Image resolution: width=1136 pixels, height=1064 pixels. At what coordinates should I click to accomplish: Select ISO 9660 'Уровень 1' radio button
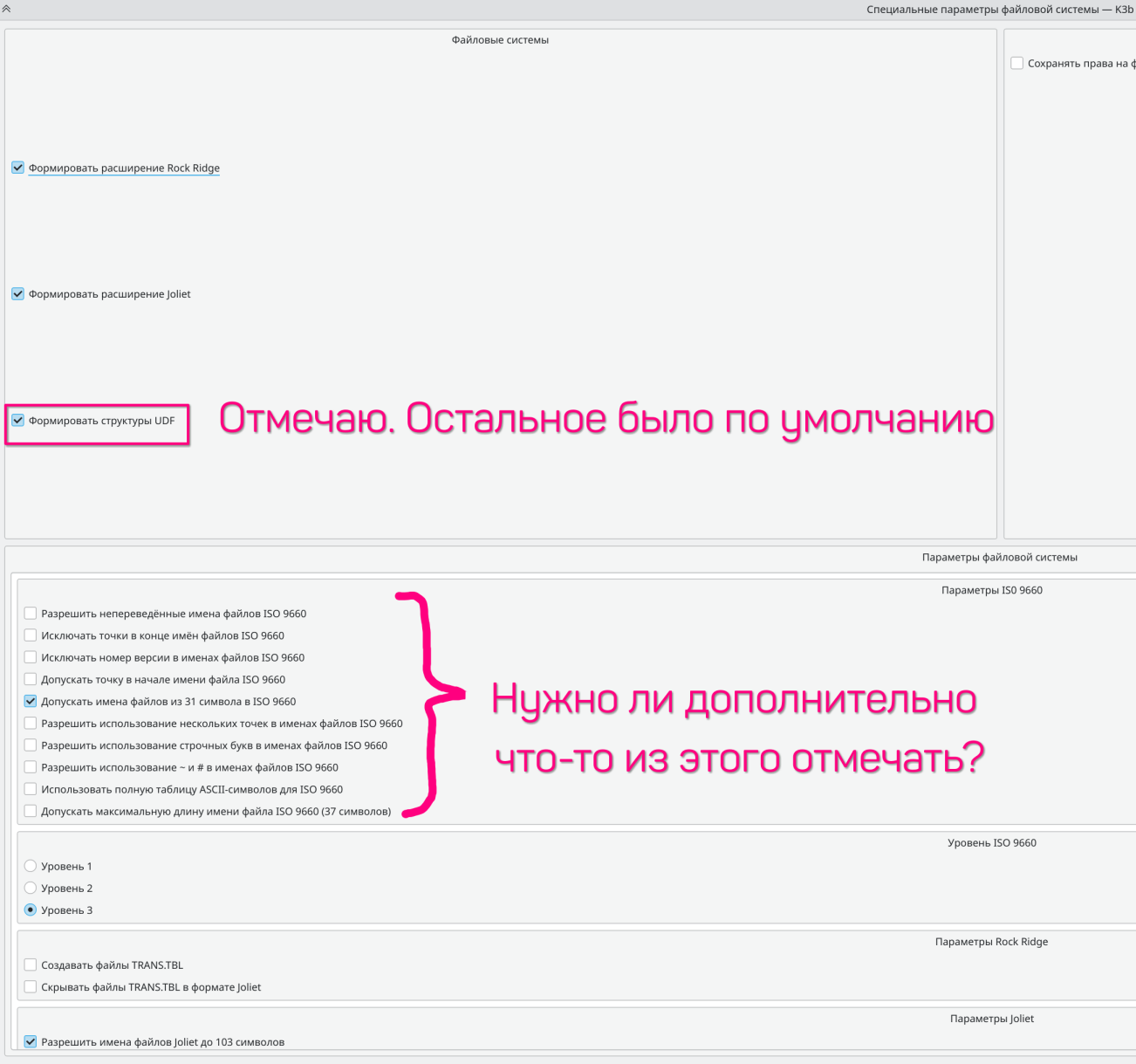point(31,866)
